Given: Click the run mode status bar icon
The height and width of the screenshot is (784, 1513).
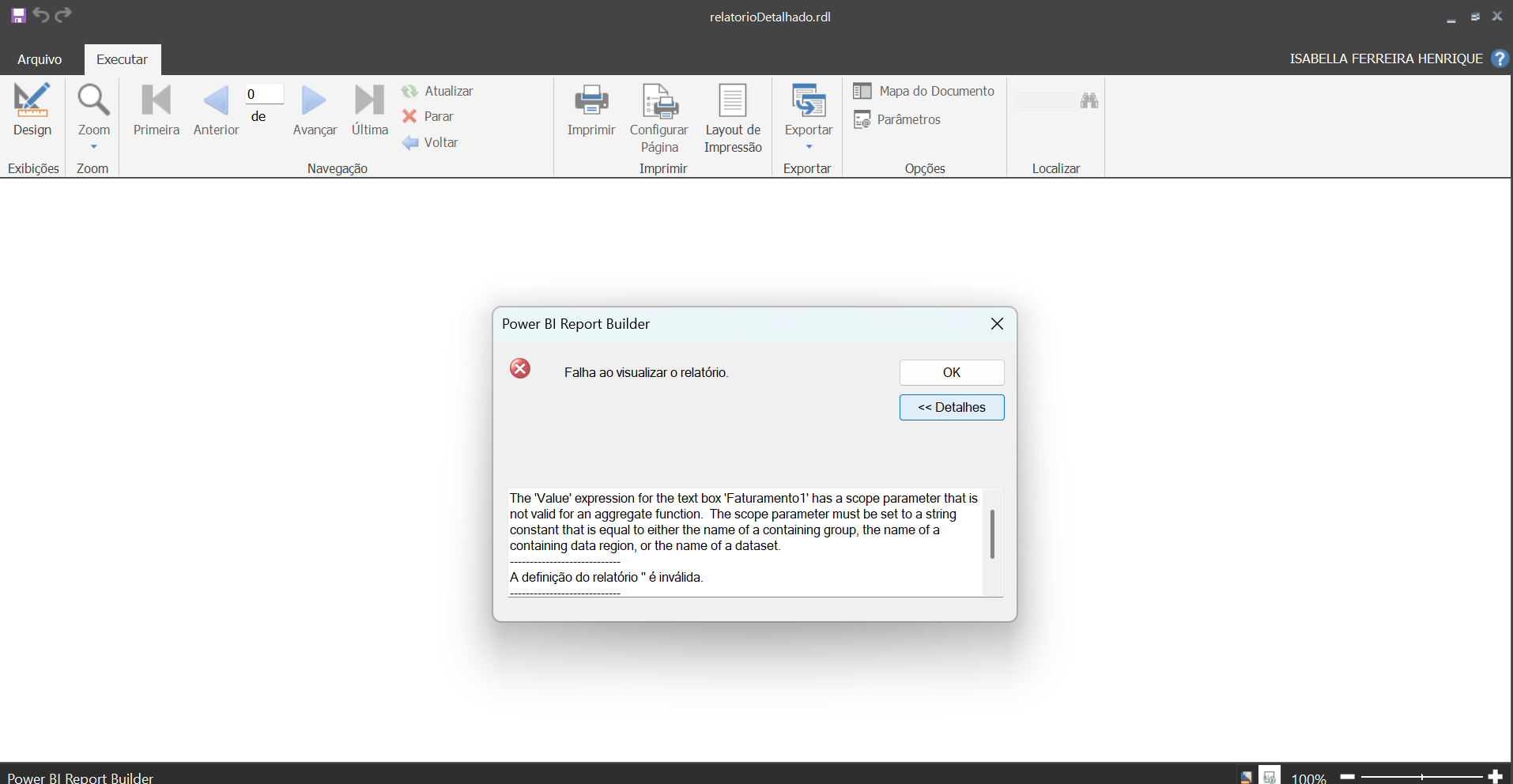Looking at the screenshot, I should (1270, 777).
